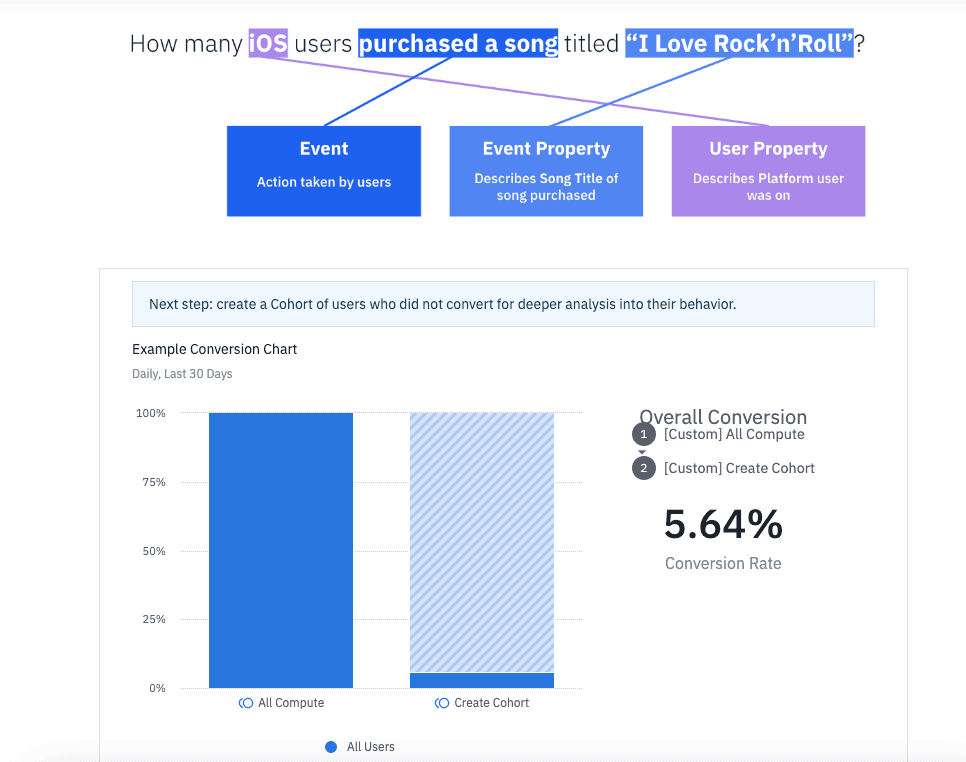Screen dimensions: 966x762
Task: Click the highlighted "purchased a song" phrase
Action: (458, 44)
